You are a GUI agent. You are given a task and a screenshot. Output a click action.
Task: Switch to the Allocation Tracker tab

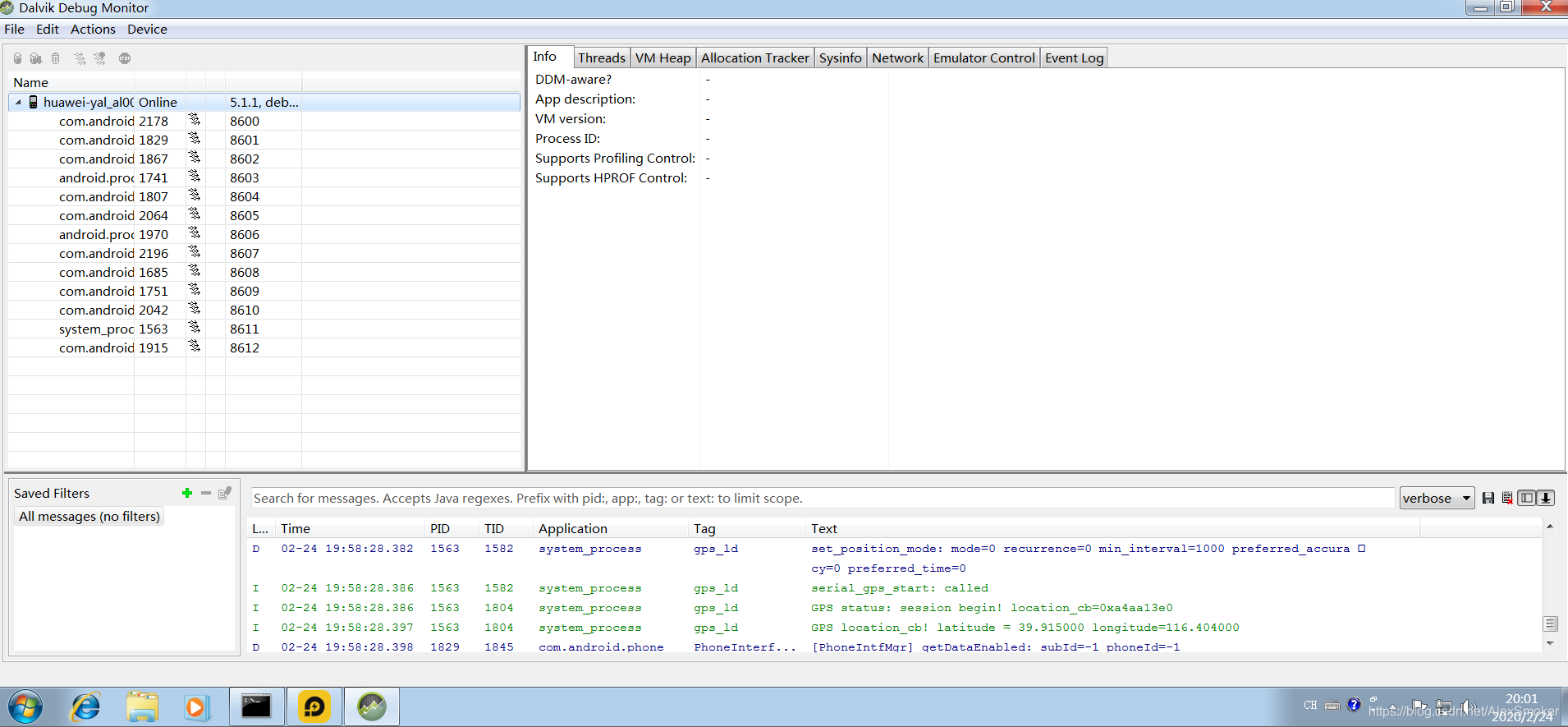click(755, 58)
